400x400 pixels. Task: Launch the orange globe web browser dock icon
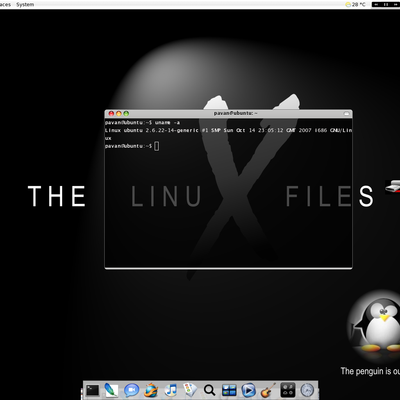pos(151,390)
